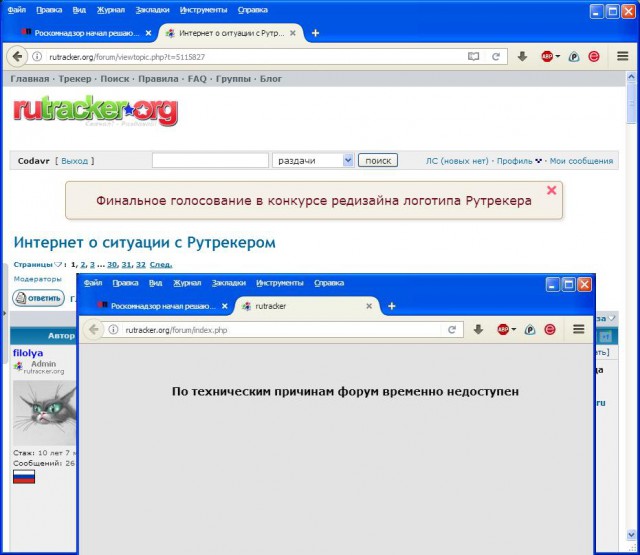
Task: Click site info icon in rear window address bar
Action: pos(37,56)
